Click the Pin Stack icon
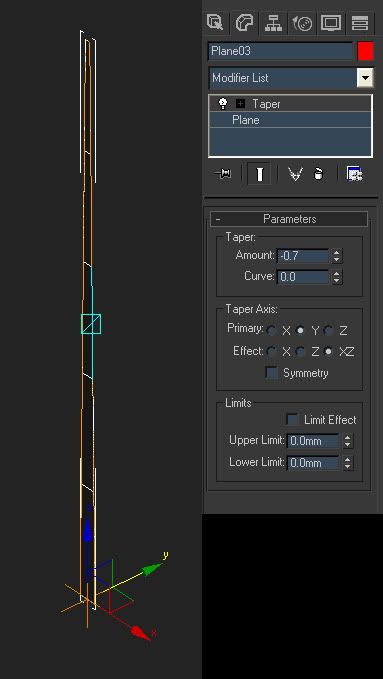This screenshot has width=383, height=679. point(223,174)
